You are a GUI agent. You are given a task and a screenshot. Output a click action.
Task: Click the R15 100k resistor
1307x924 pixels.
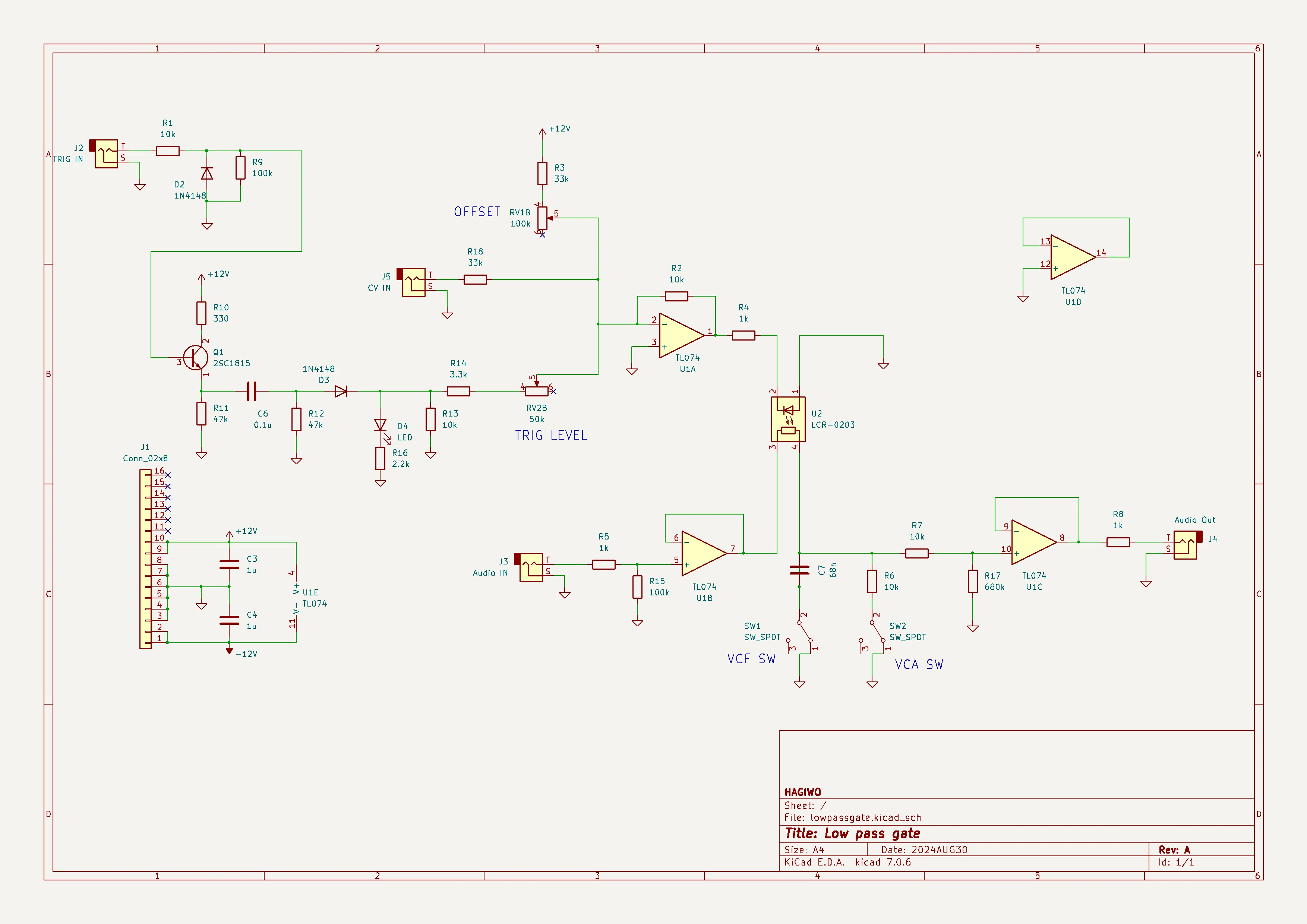pos(638,586)
